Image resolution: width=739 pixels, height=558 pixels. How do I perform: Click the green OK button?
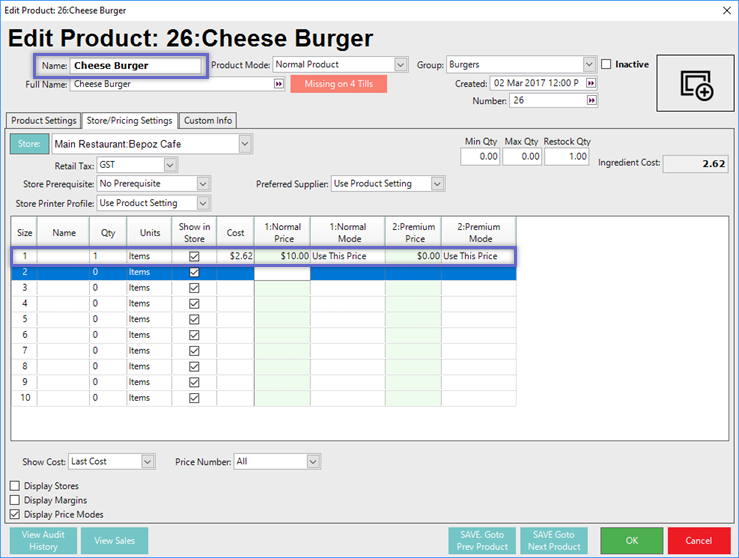pyautogui.click(x=631, y=541)
